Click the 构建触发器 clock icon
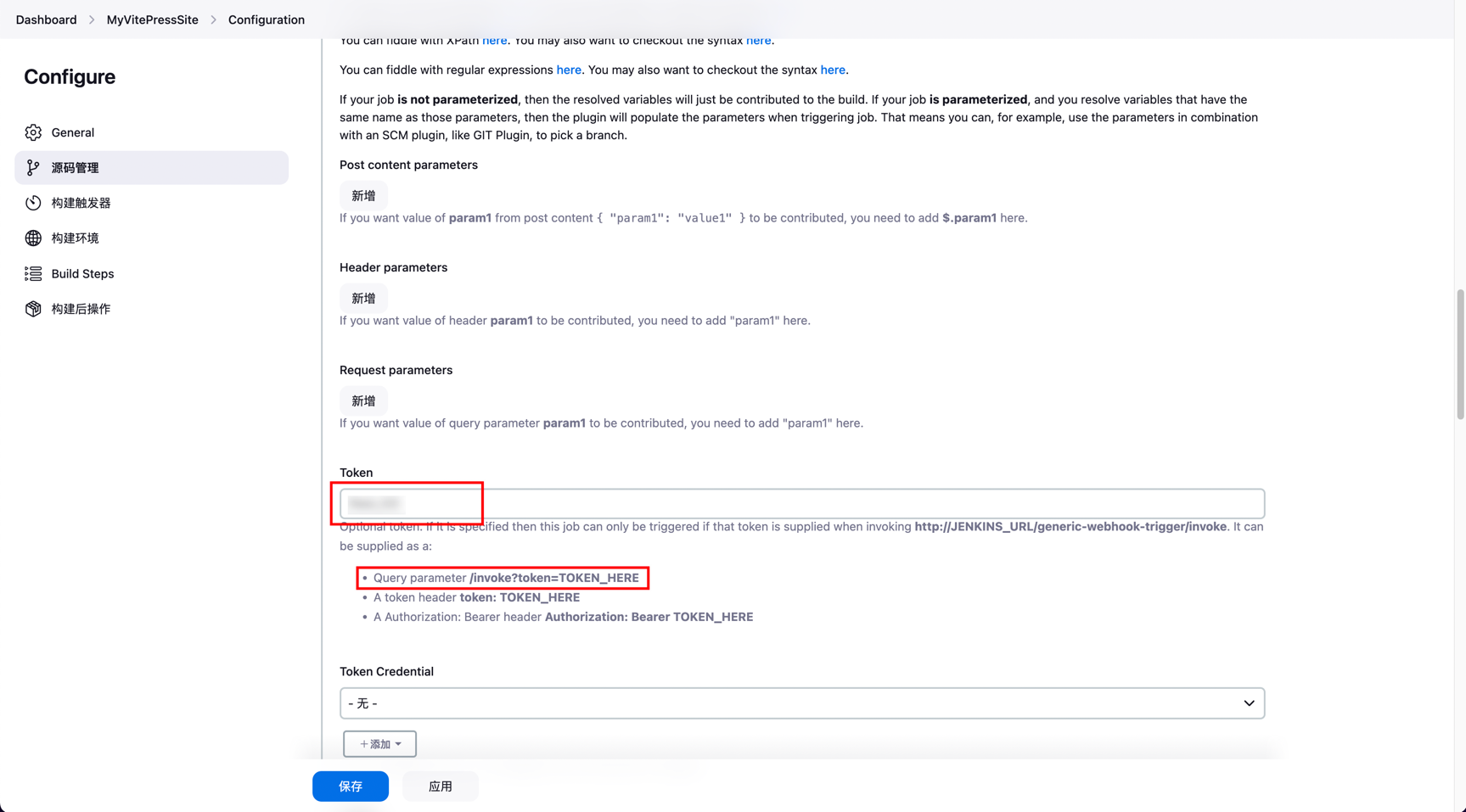 tap(33, 203)
